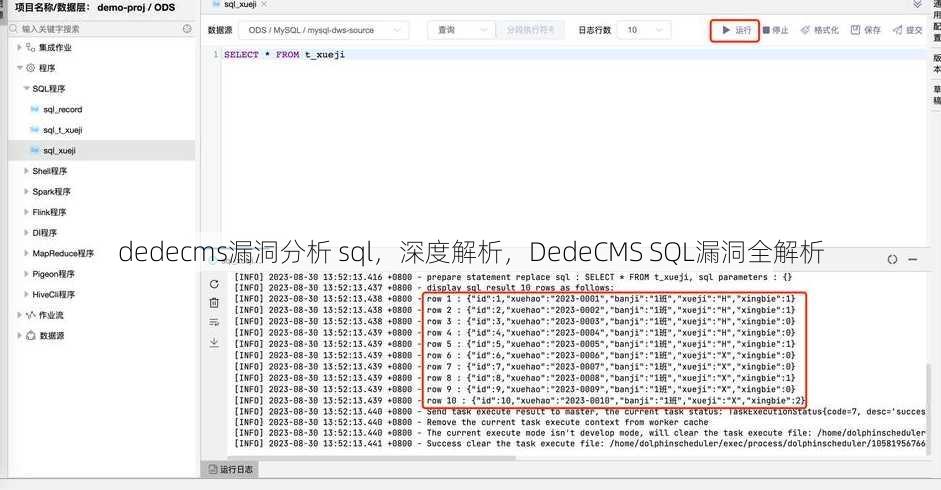Viewport: 941px width, 490px height.
Task: Expand the Flink程序 node
Action: [x=26, y=212]
